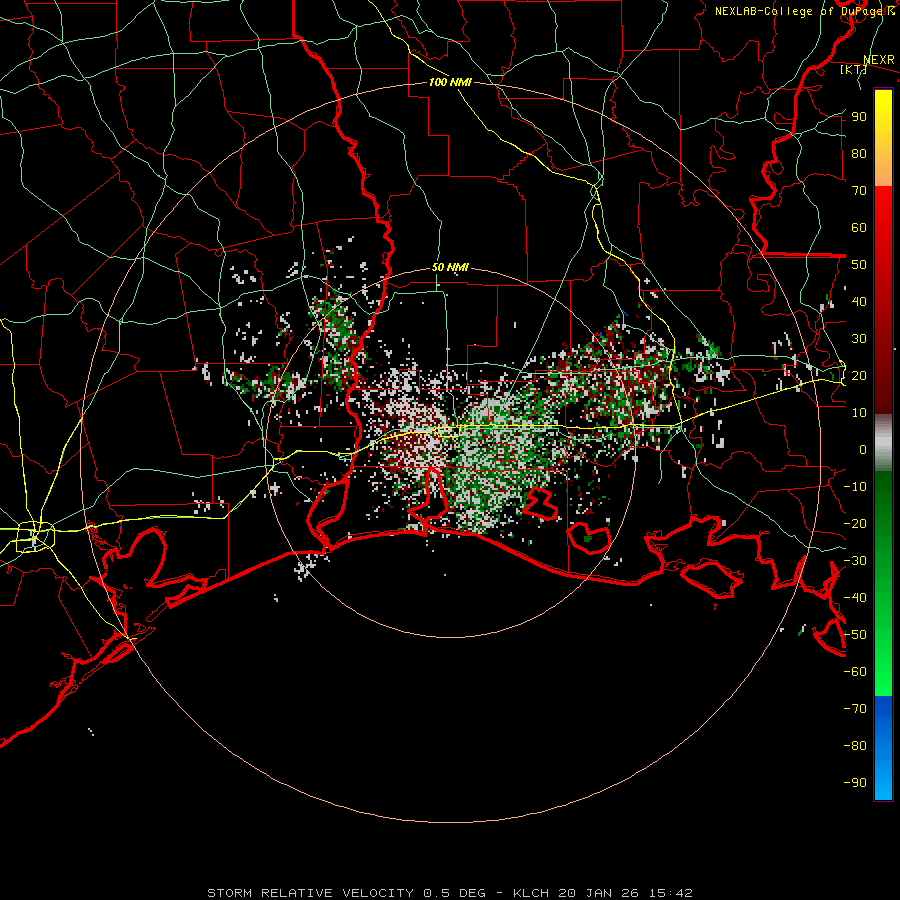The image size is (900, 900).
Task: Click the -20 value on velocity scale
Action: click(x=855, y=524)
